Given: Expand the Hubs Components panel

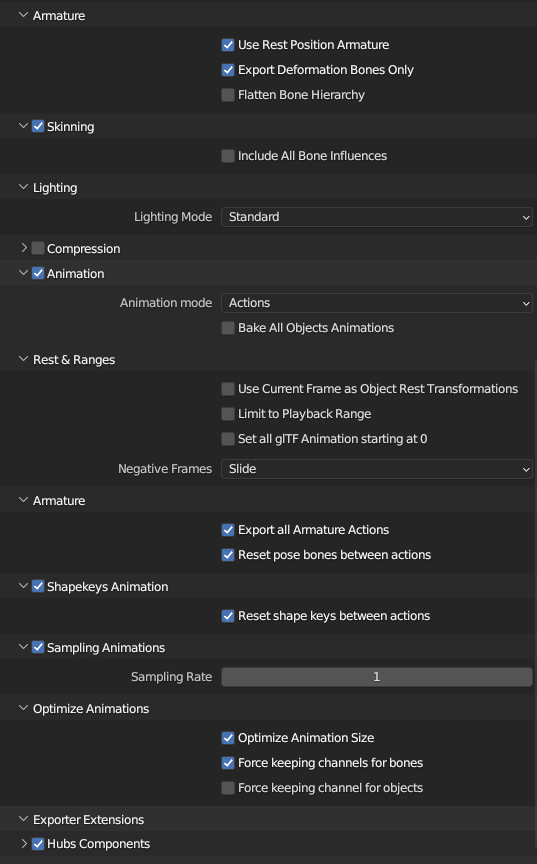Looking at the screenshot, I should pos(23,844).
